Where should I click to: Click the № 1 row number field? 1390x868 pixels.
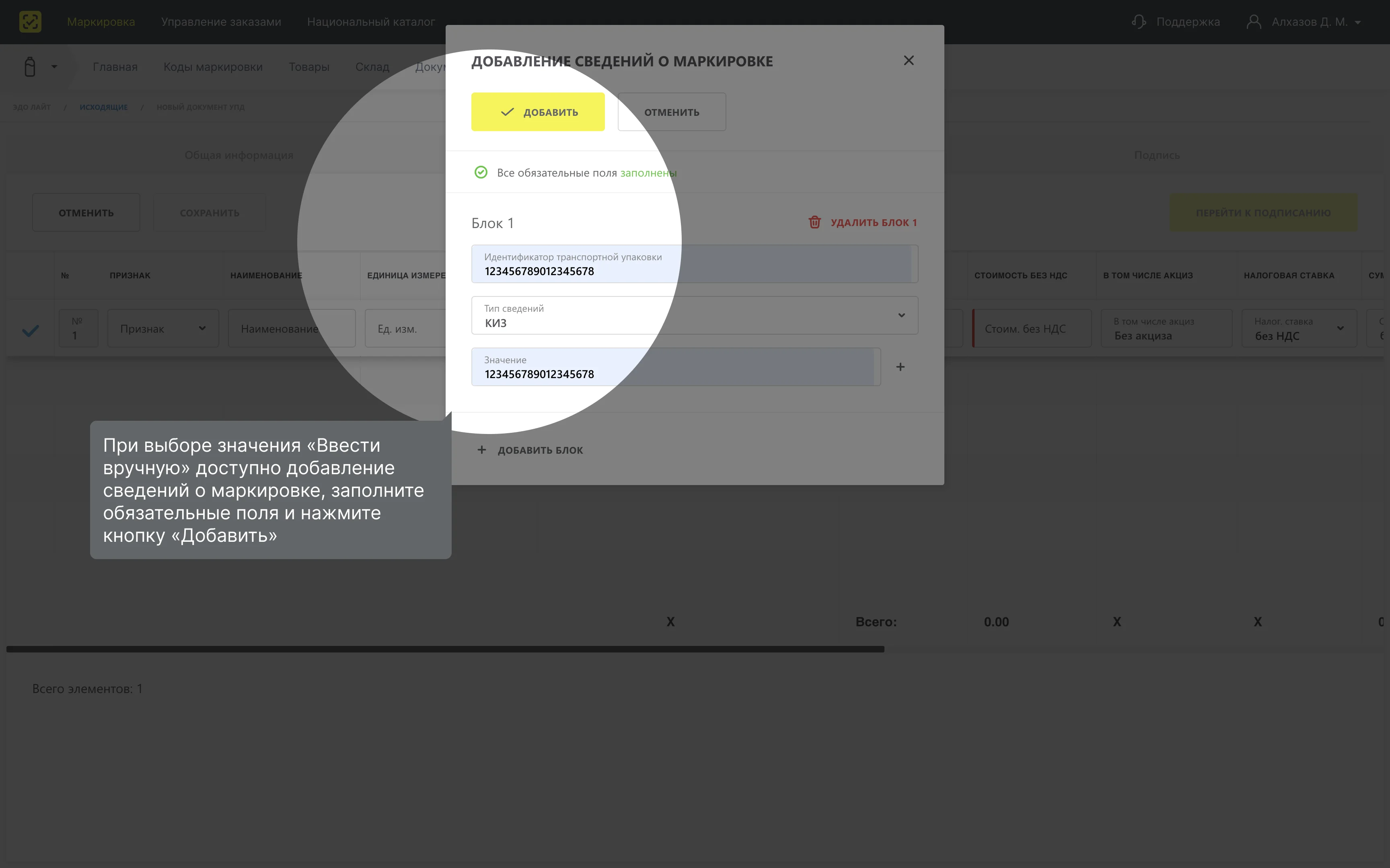click(x=78, y=328)
